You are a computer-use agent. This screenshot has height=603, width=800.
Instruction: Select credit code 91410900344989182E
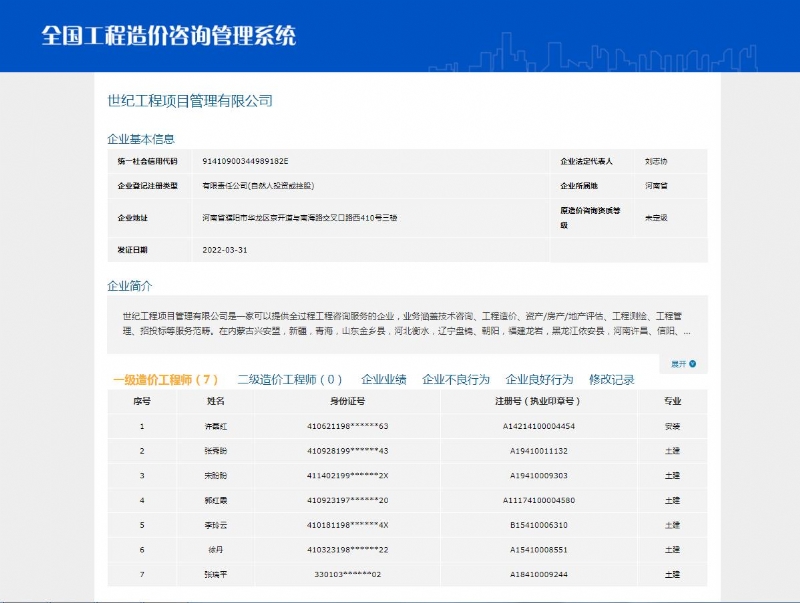(245, 161)
